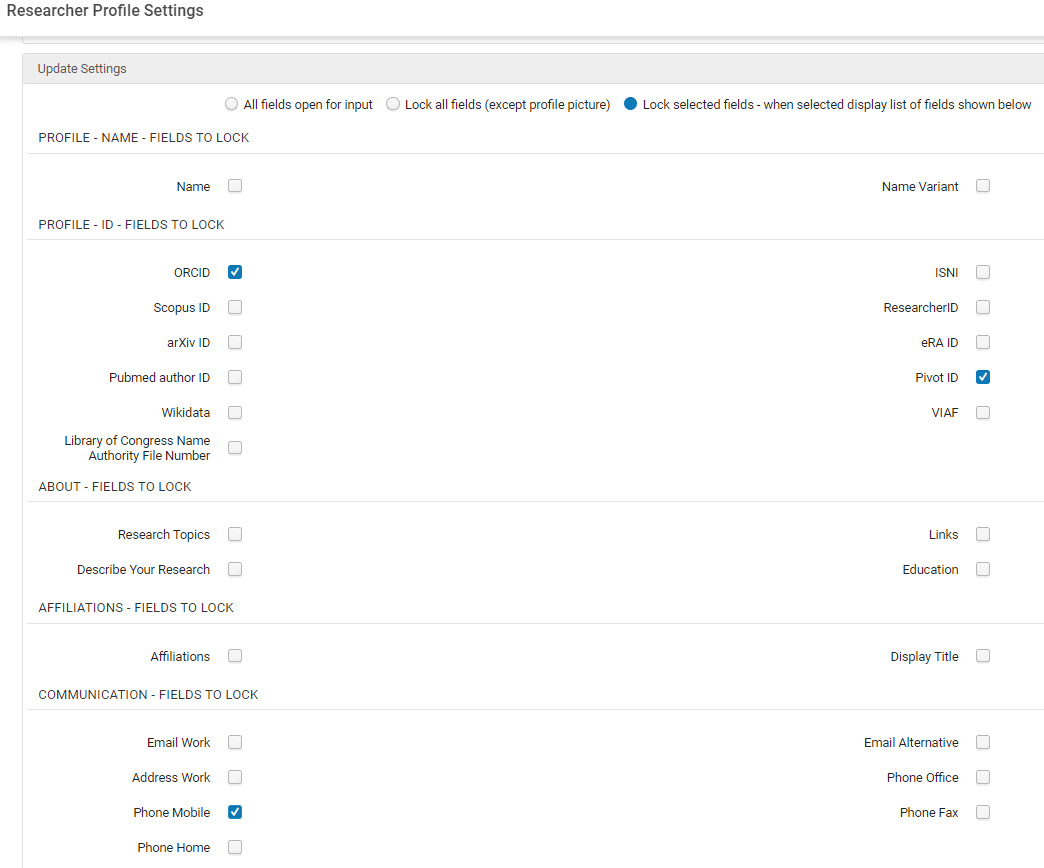The image size is (1044, 868).
Task: Uncheck the Phone Mobile checkbox
Action: [x=235, y=812]
